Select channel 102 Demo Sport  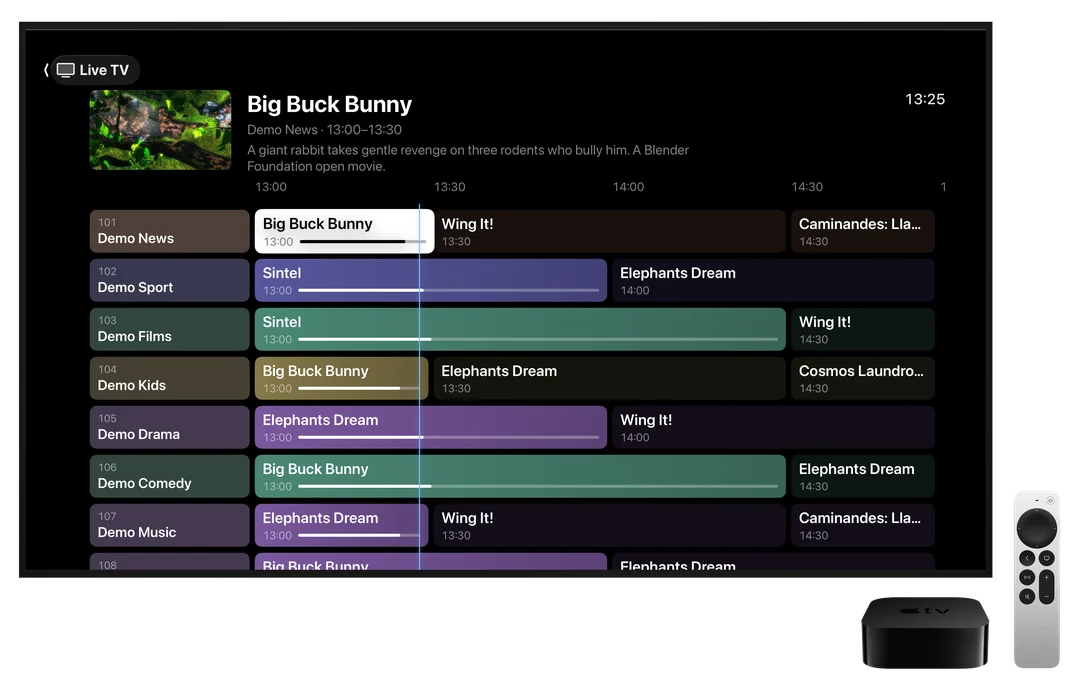pos(169,280)
